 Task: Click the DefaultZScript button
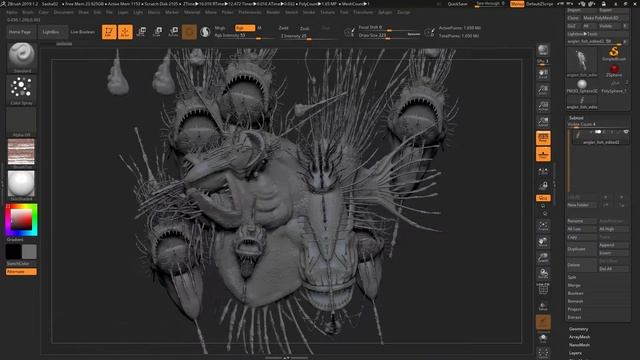pos(540,4)
